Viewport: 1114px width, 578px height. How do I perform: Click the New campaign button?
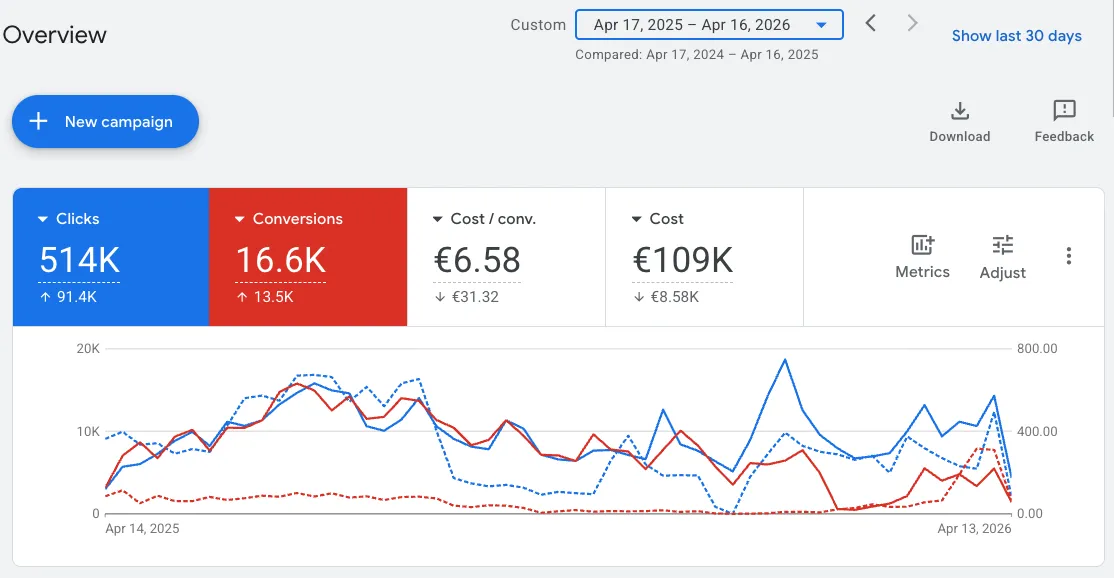point(105,122)
